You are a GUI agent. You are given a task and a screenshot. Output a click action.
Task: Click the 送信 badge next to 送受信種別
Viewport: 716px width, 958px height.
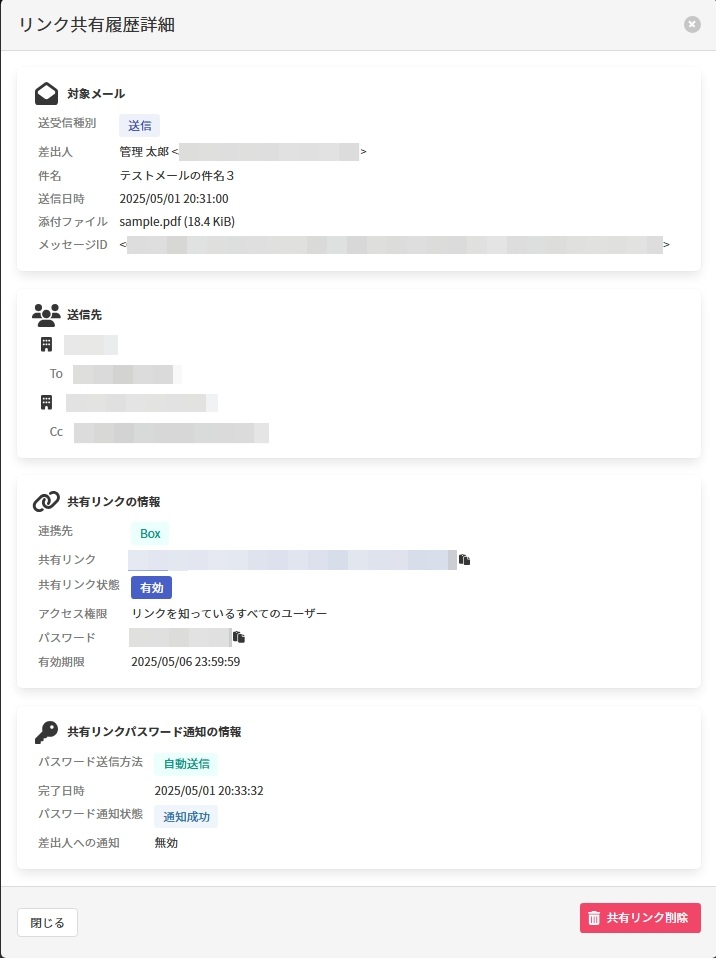(139, 125)
